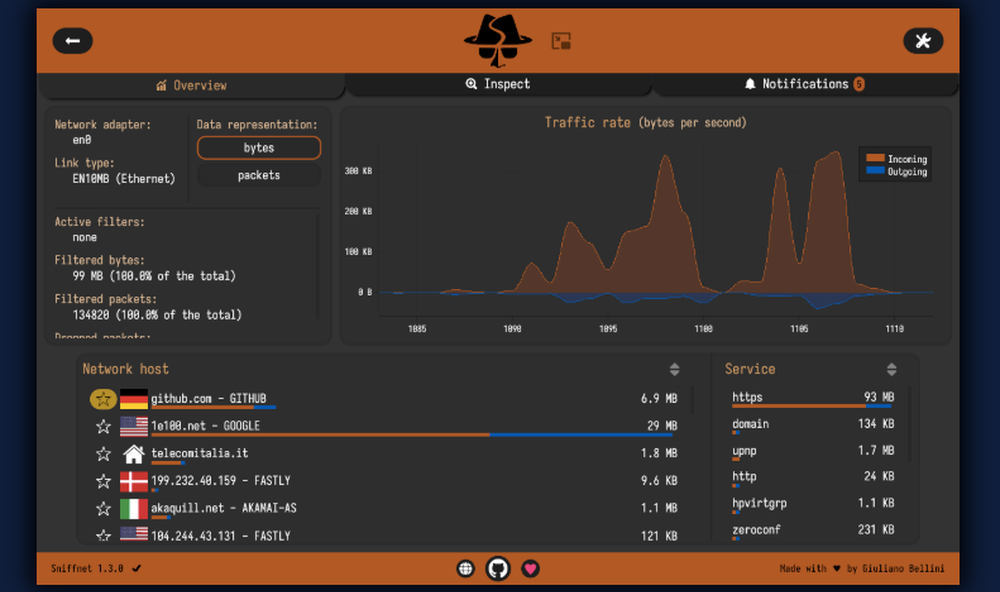This screenshot has width=1000, height=592.
Task: Click the Network host list scrollbar
Action: (692, 399)
